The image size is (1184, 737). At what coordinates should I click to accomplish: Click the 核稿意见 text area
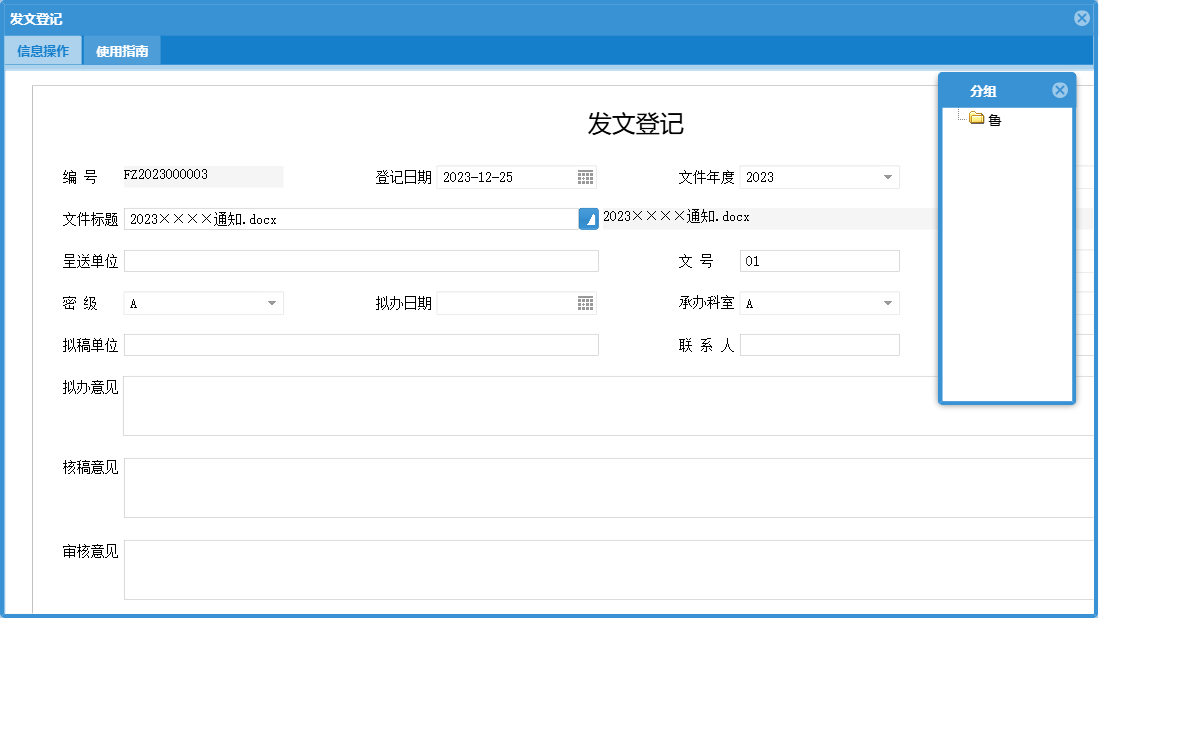pyautogui.click(x=600, y=488)
